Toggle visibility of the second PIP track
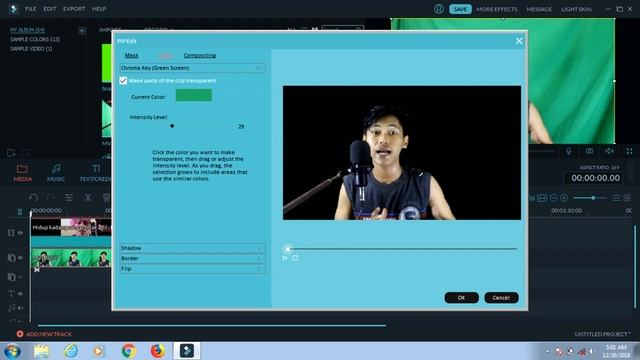Image resolution: width=640 pixels, height=360 pixels. pyautogui.click(x=20, y=277)
